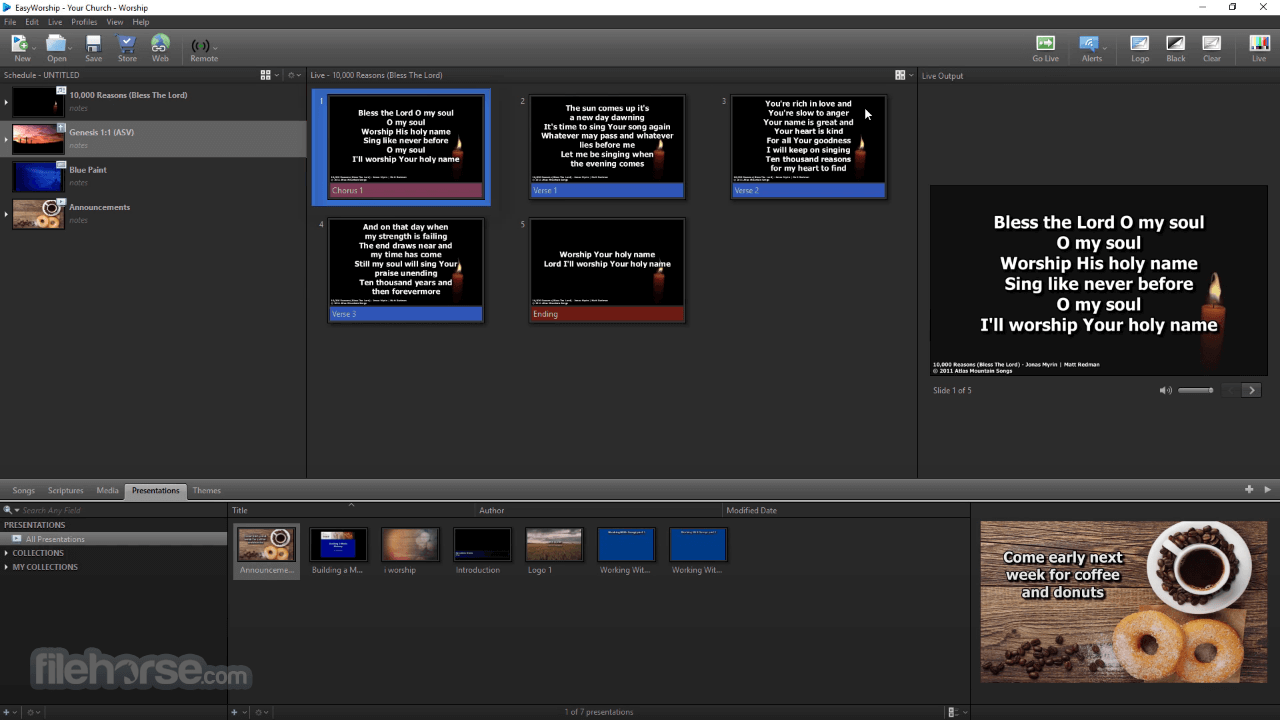Select All Presentations in the list

tap(114, 539)
